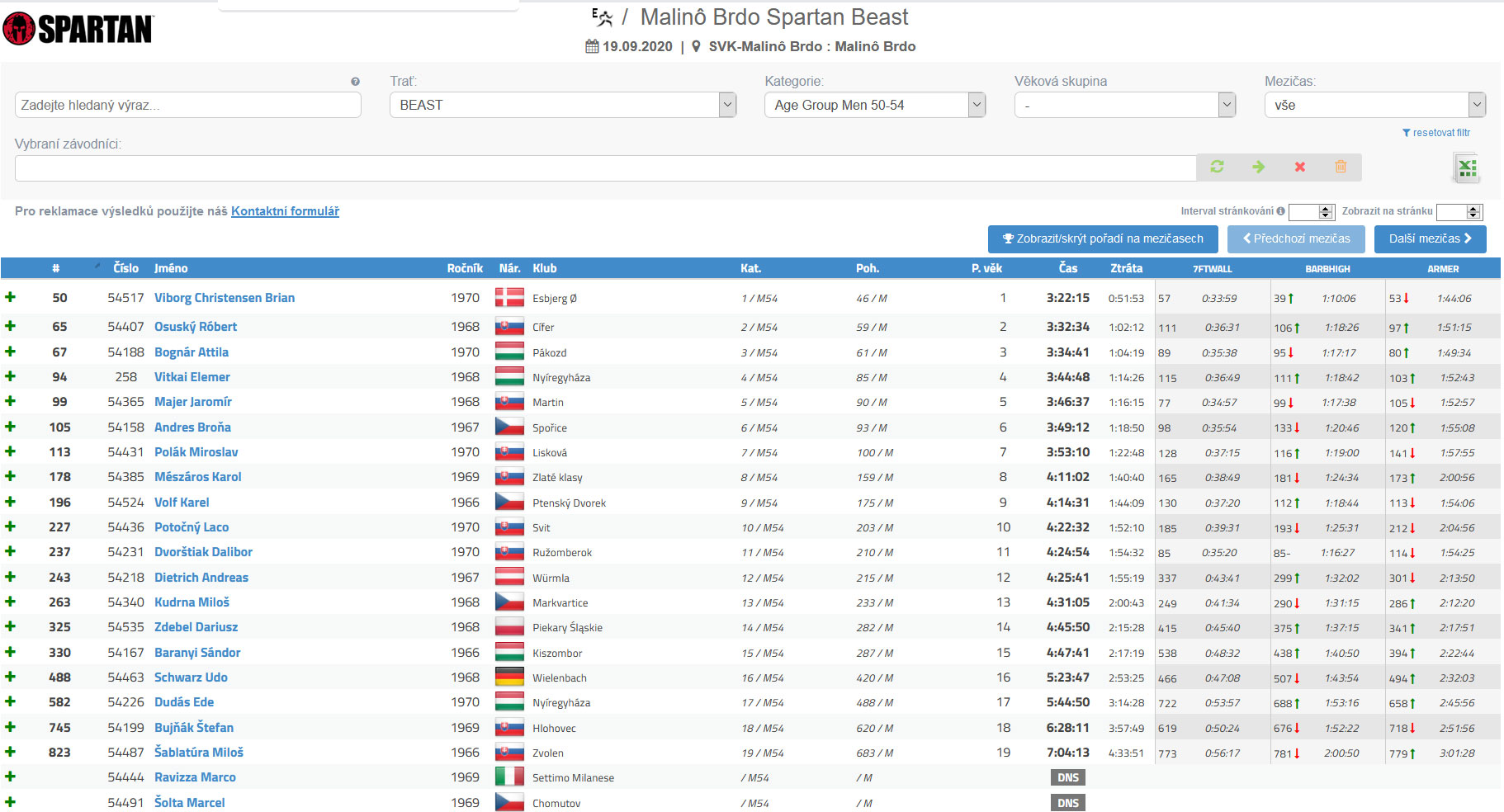Add Viborg Christensen Brian with the plus icon

pyautogui.click(x=10, y=297)
